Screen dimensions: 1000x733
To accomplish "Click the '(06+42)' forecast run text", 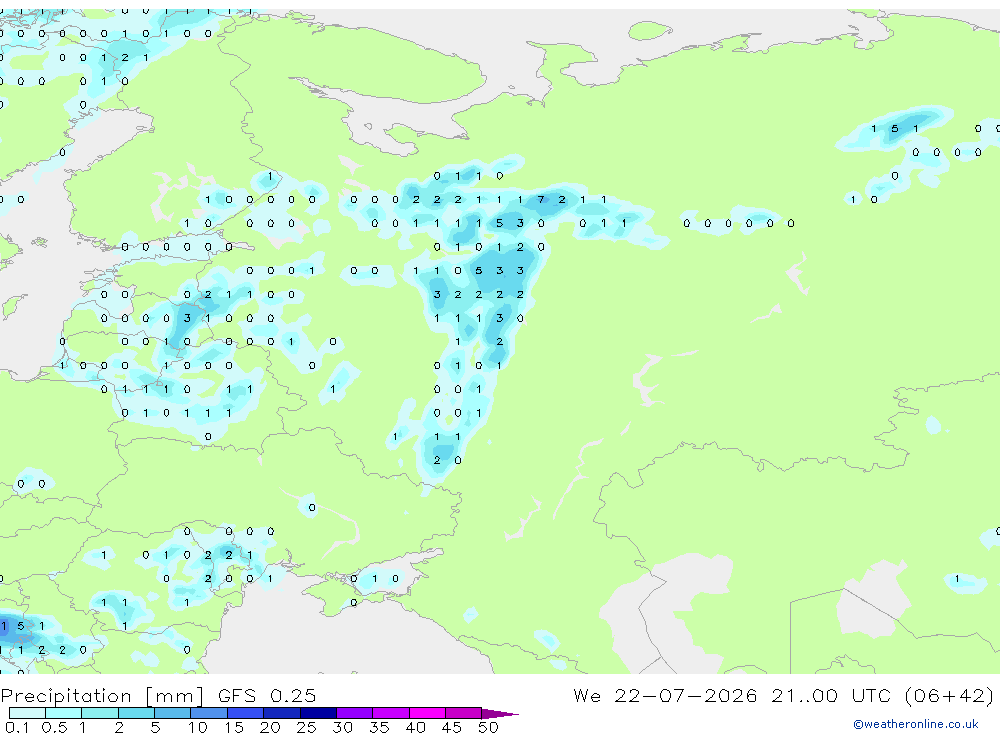I will 949,695.
